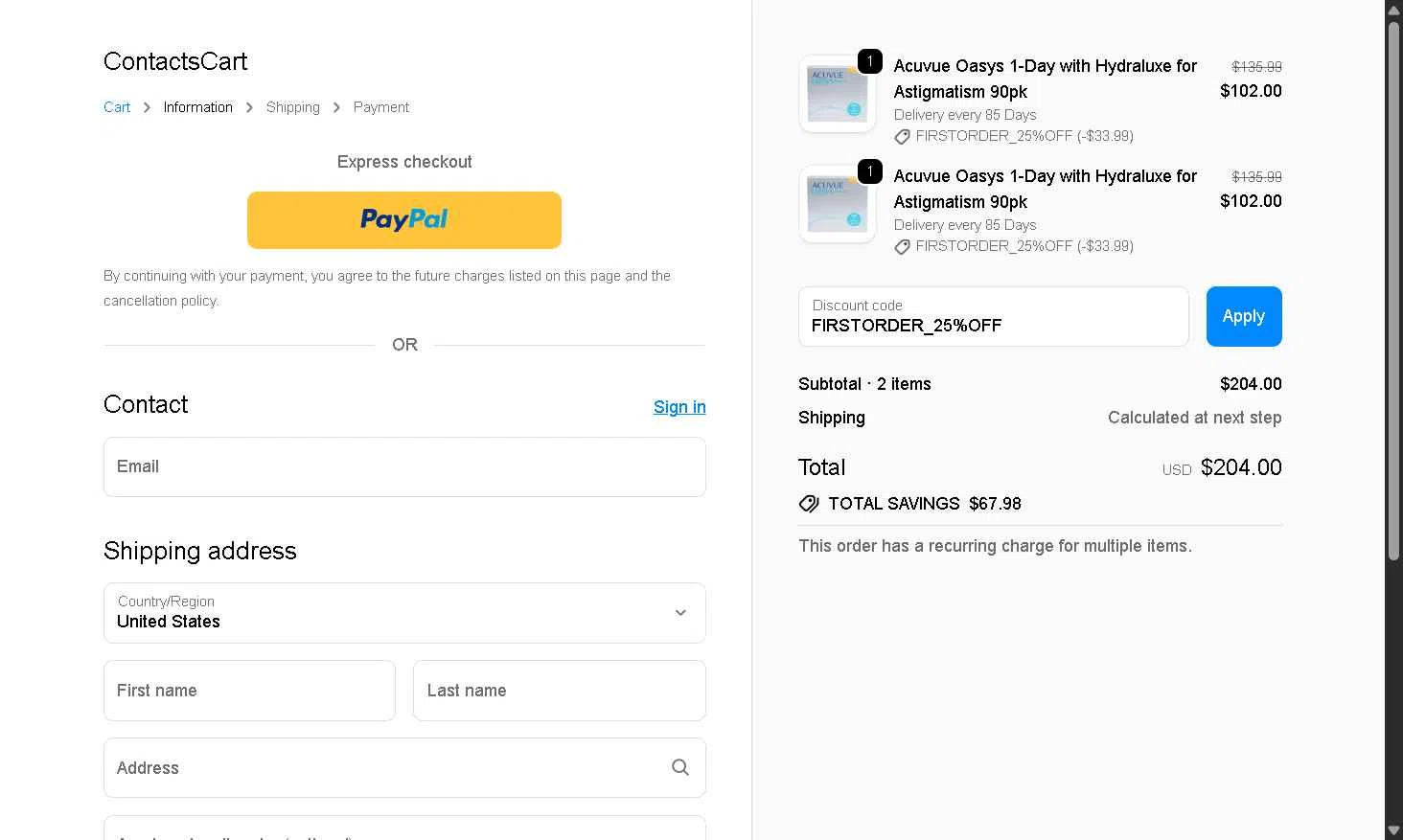The width and height of the screenshot is (1403, 840).
Task: Click the vertical page scrollbar thumb
Action: pos(1393,289)
